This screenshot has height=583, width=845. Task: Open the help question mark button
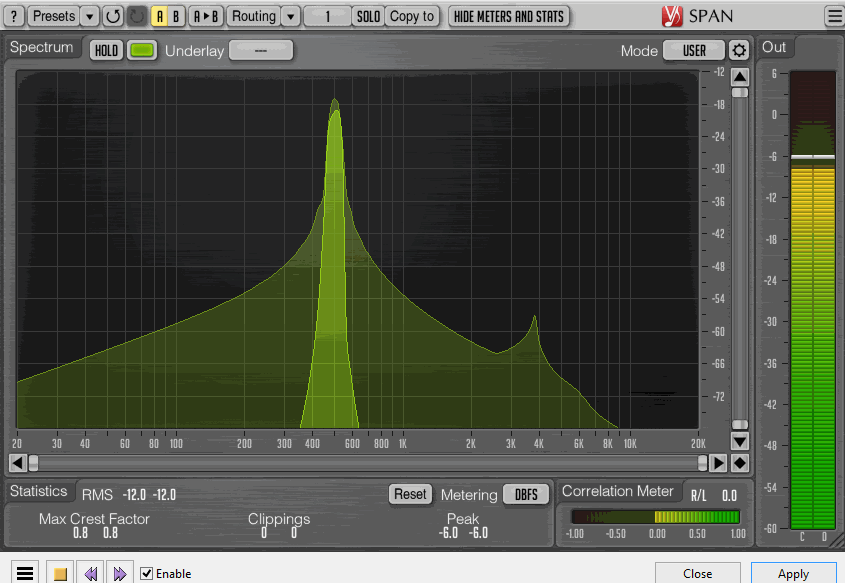click(13, 16)
